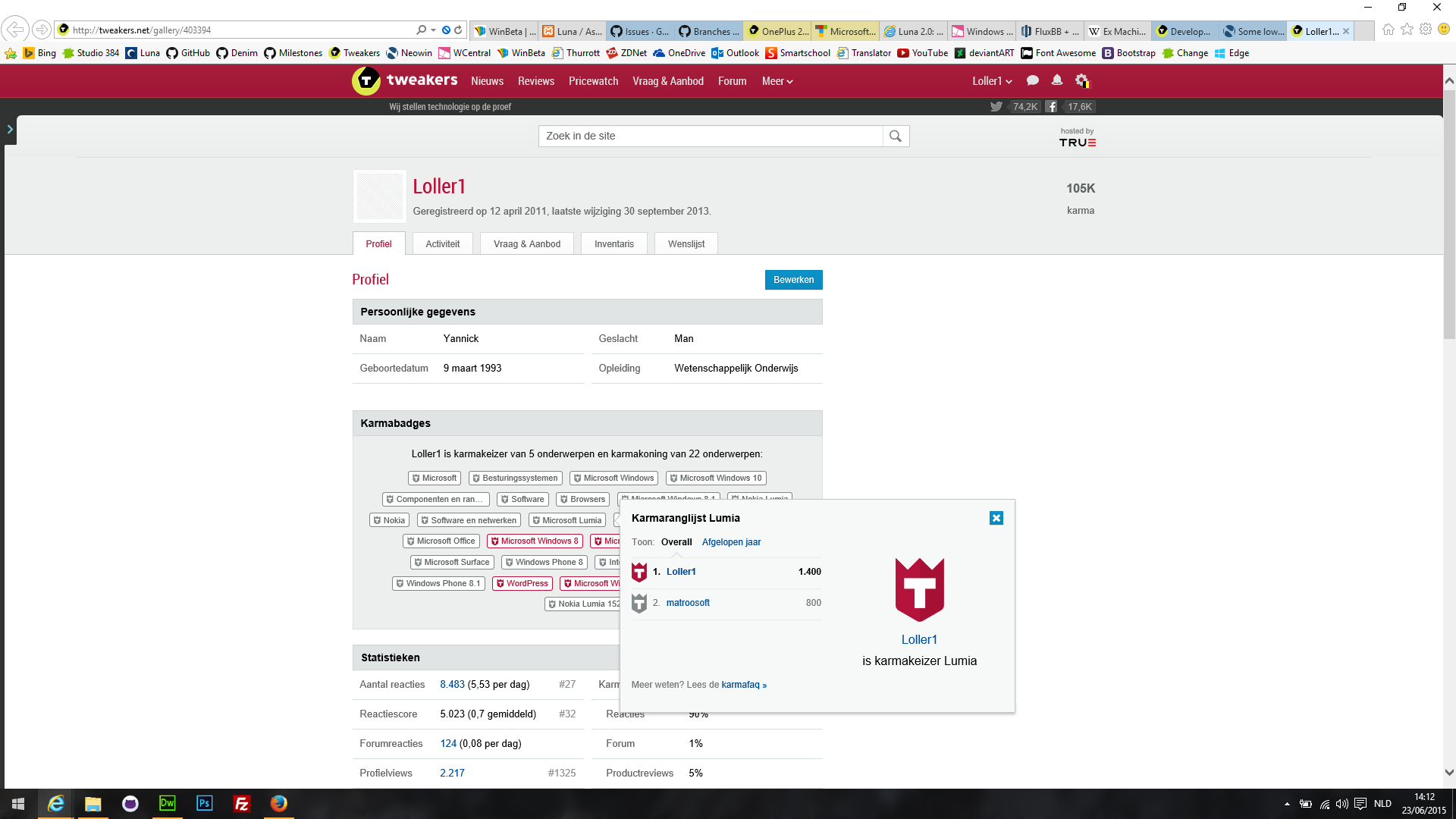Image resolution: width=1456 pixels, height=819 pixels.
Task: Select the Profiel tab
Action: pos(378,244)
